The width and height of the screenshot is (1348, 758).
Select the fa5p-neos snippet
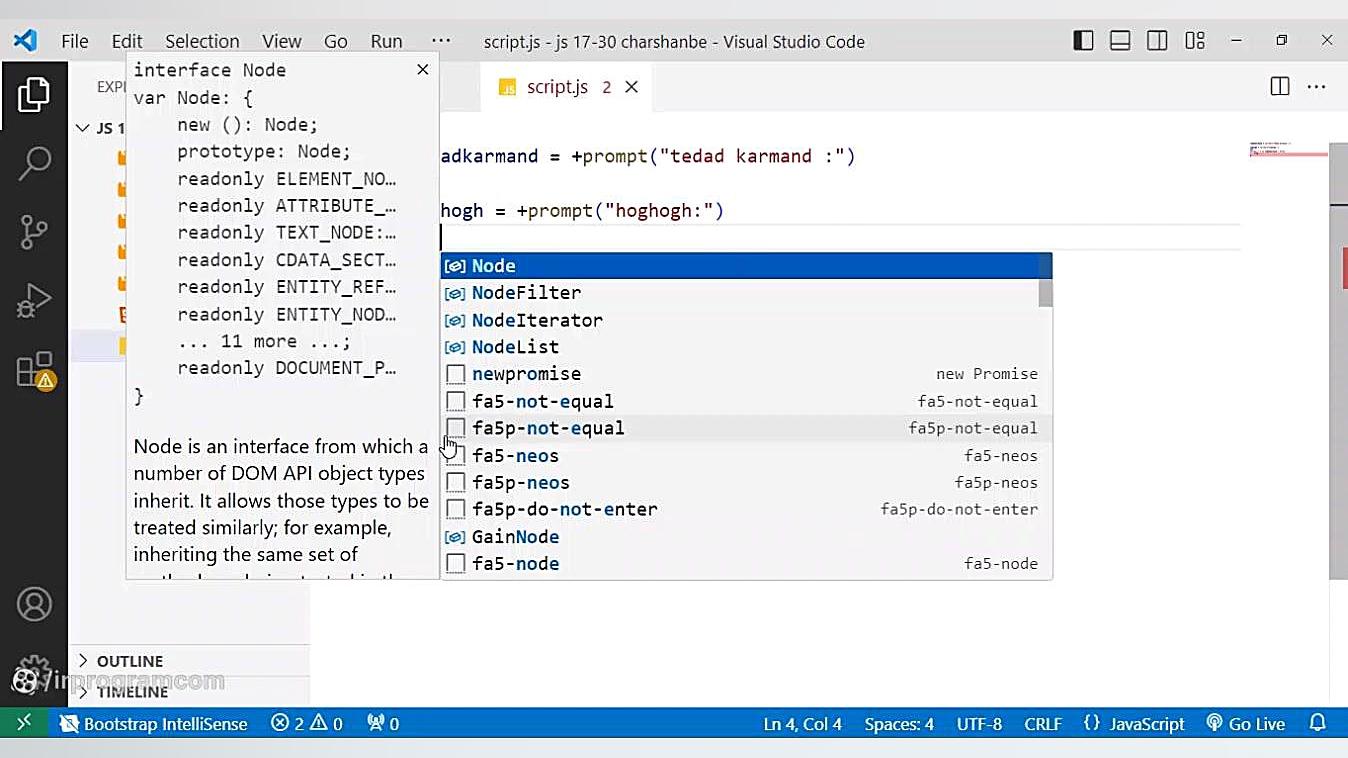click(746, 482)
